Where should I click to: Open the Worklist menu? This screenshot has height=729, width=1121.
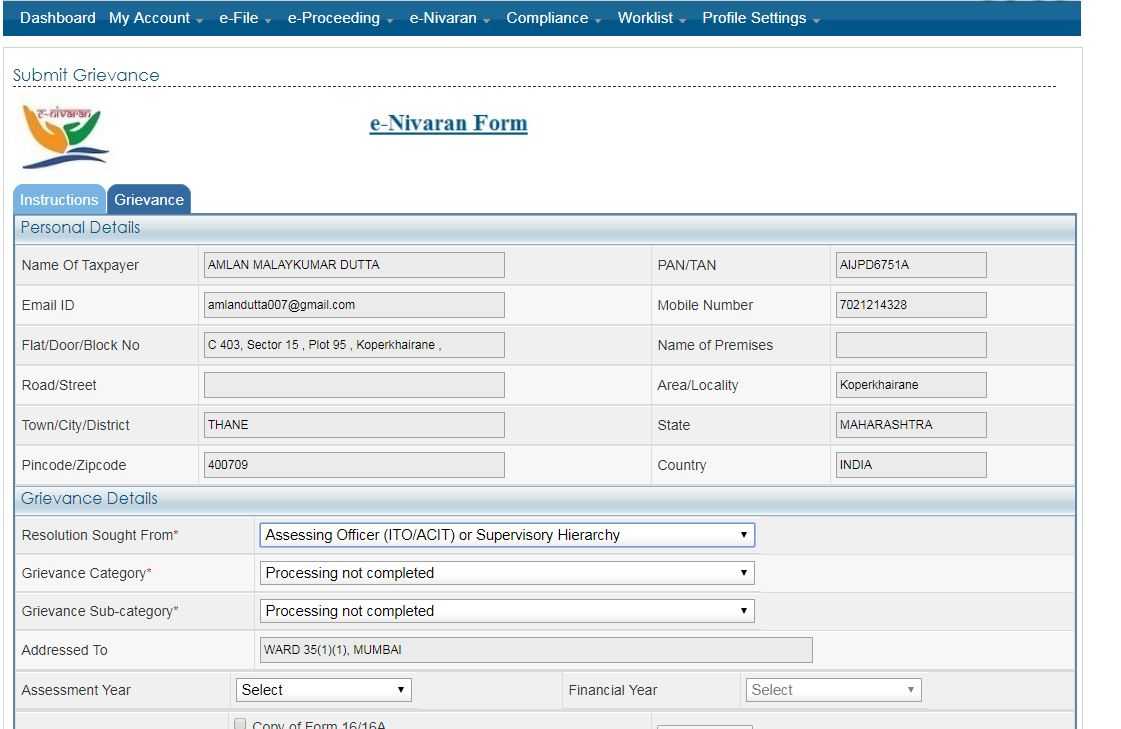[651, 18]
